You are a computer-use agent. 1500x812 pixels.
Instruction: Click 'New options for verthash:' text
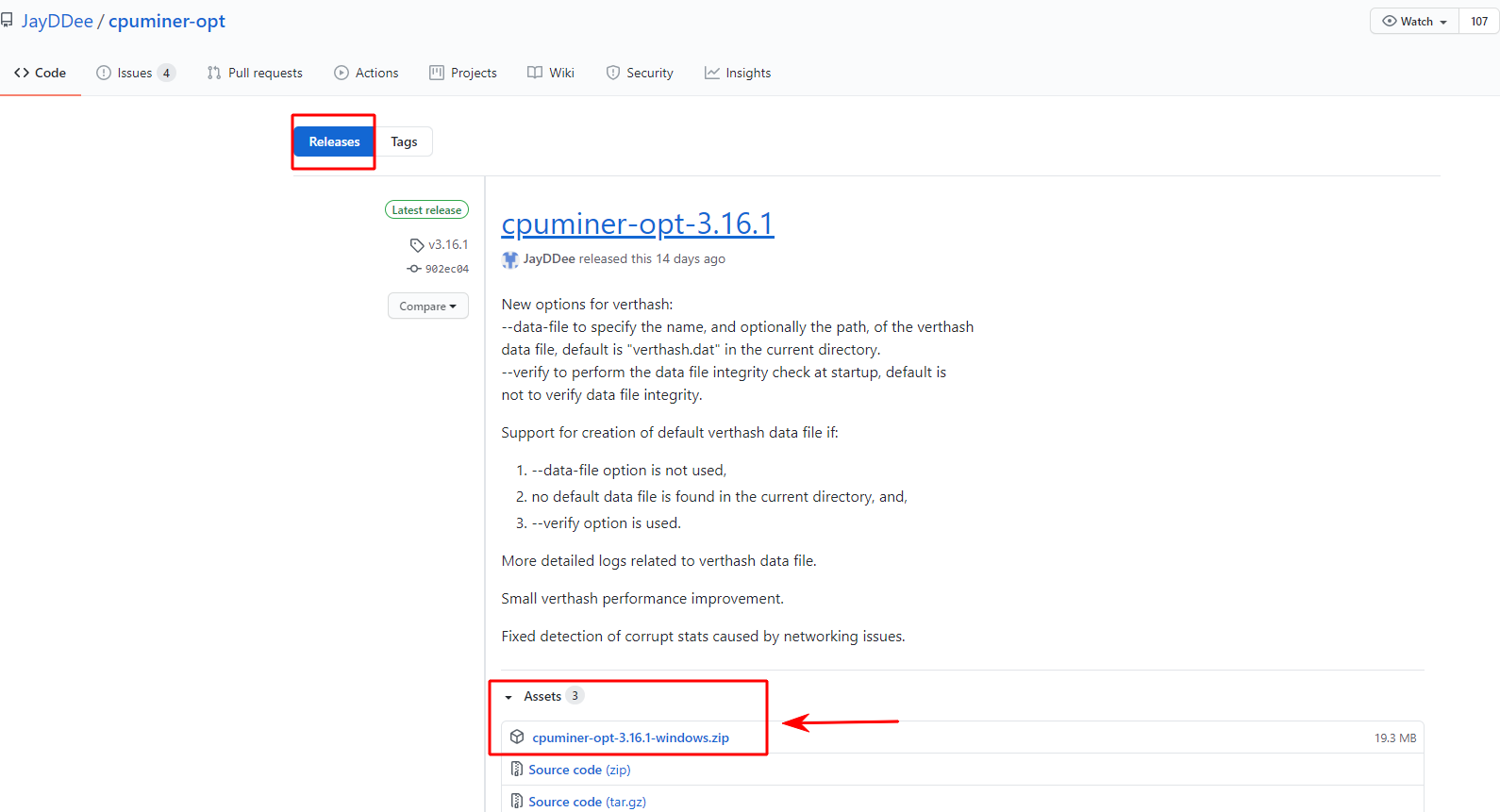(587, 304)
